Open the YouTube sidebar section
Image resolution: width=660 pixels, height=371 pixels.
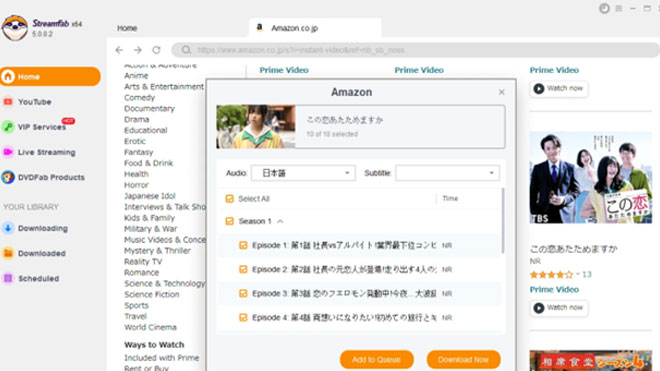point(35,102)
